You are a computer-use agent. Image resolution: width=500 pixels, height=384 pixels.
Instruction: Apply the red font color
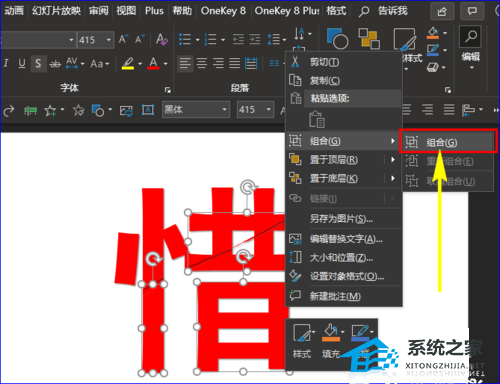point(153,63)
